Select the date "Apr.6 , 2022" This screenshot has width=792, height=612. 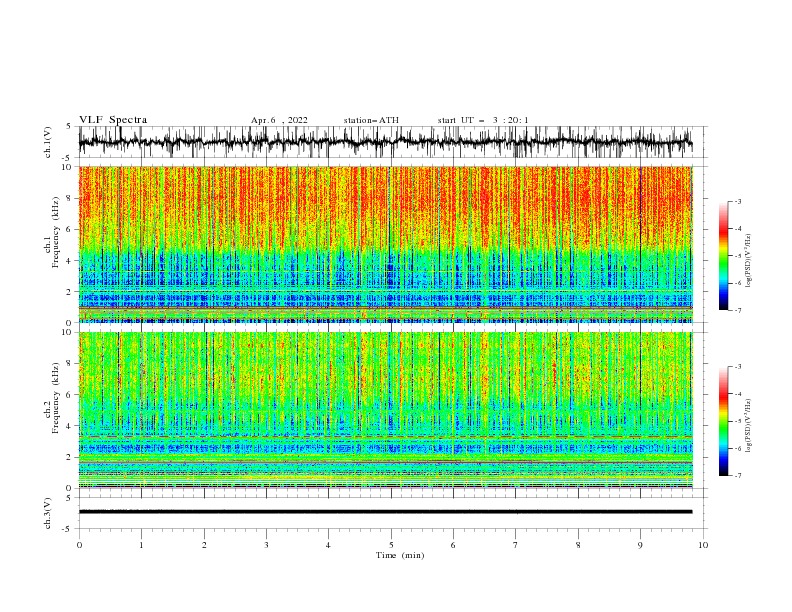(x=279, y=120)
